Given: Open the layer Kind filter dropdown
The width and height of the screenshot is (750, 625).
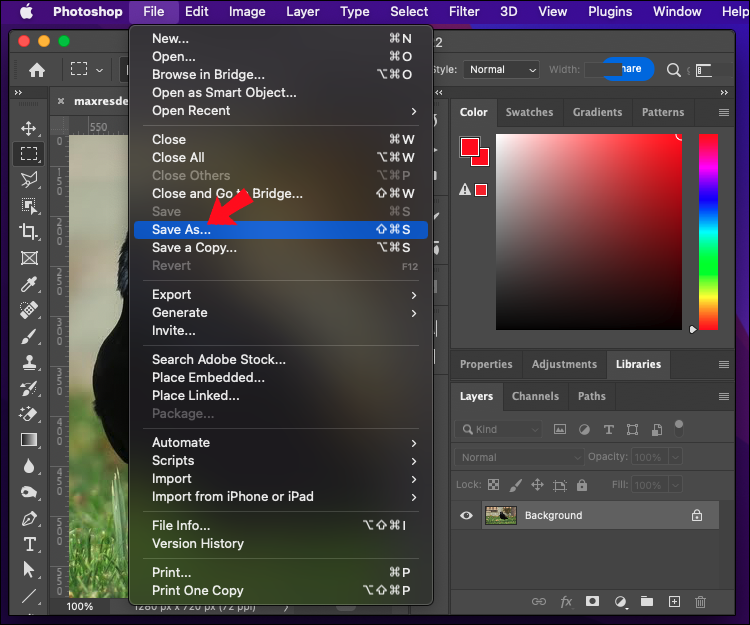Looking at the screenshot, I should tap(498, 429).
